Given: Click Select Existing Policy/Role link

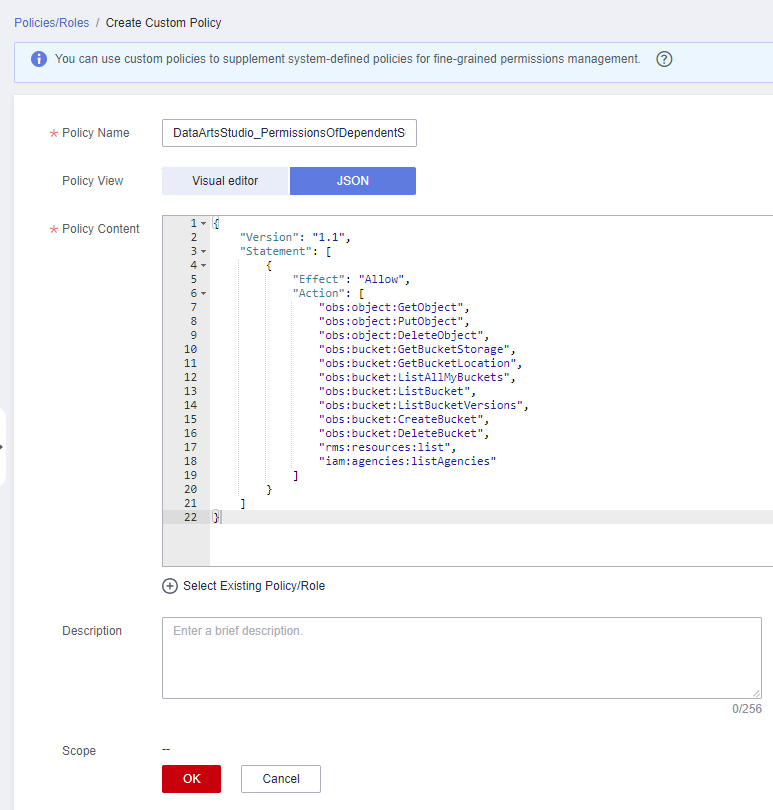Looking at the screenshot, I should click(x=254, y=586).
